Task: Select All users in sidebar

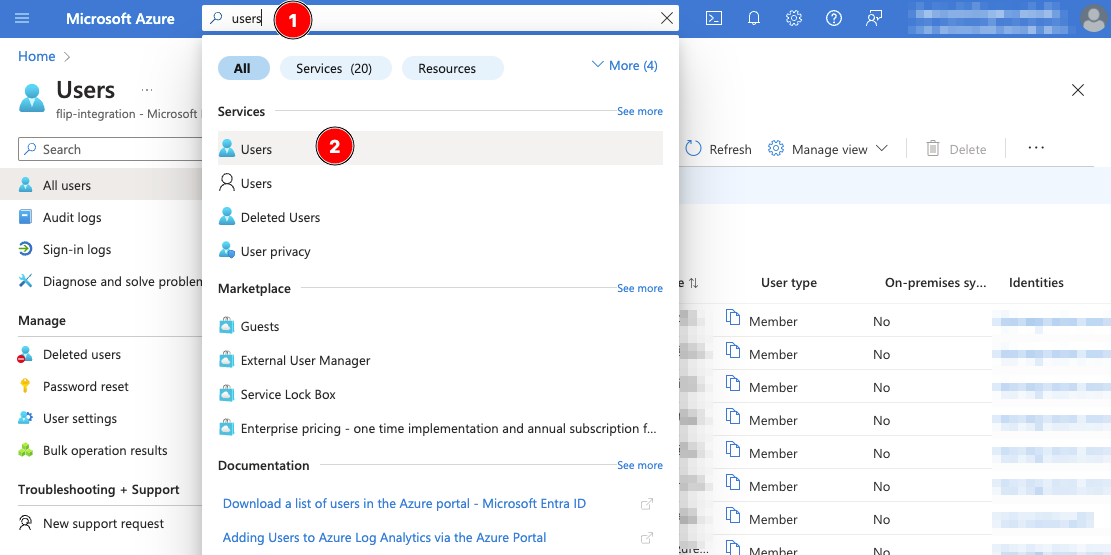Action: [x=101, y=185]
